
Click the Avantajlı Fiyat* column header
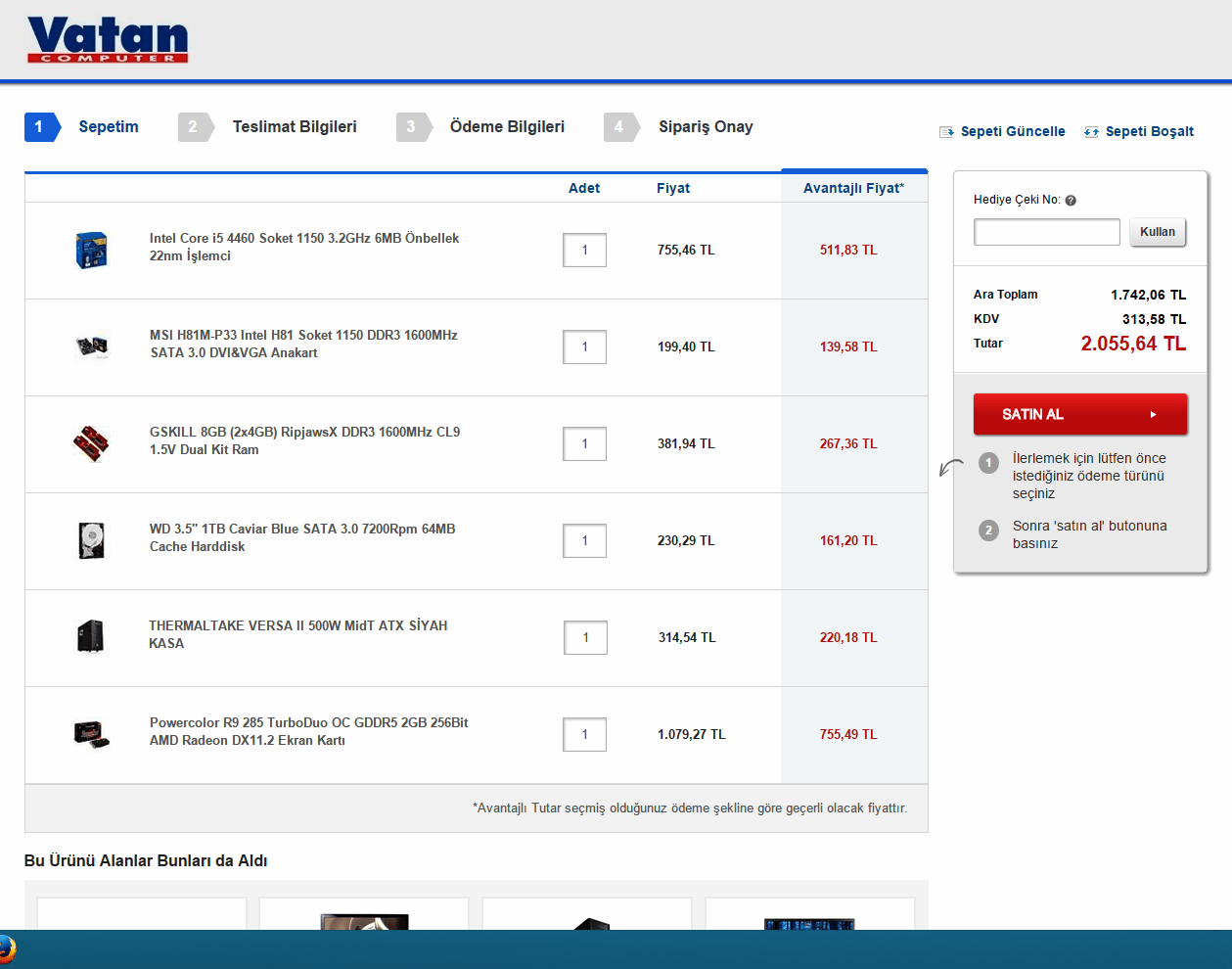[x=854, y=188]
